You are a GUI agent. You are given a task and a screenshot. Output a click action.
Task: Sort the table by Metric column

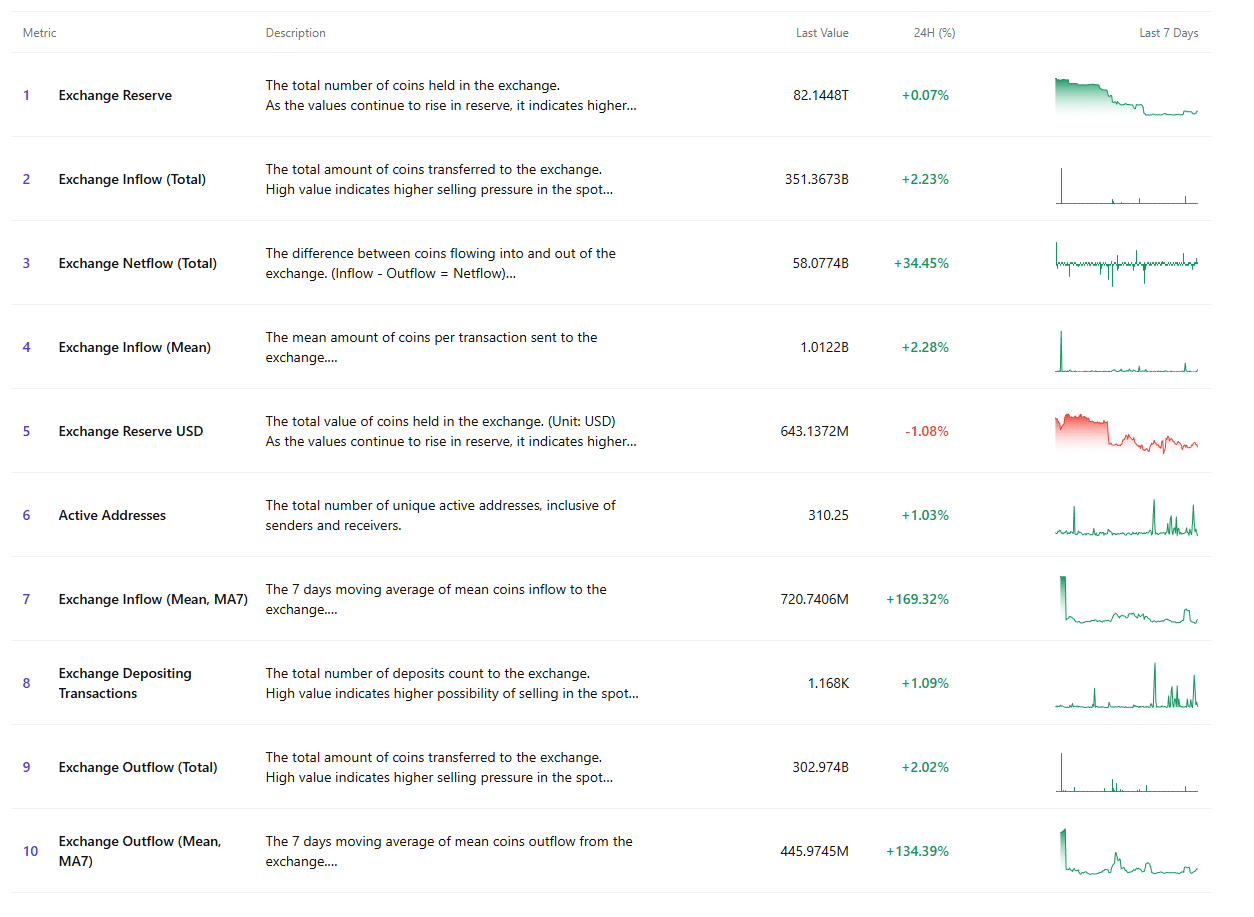[x=38, y=32]
